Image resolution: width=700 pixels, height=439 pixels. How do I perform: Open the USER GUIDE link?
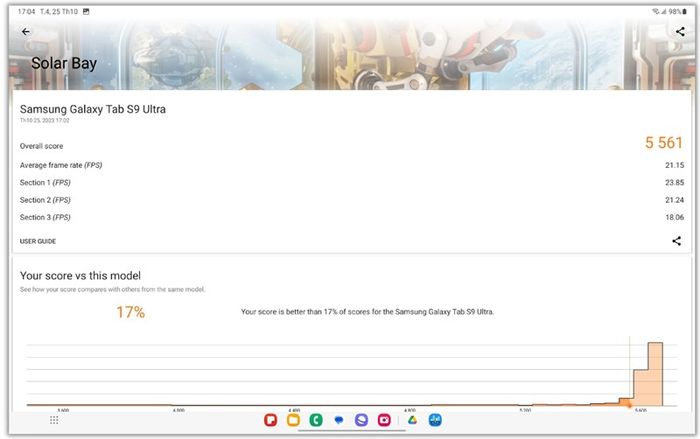(x=38, y=241)
